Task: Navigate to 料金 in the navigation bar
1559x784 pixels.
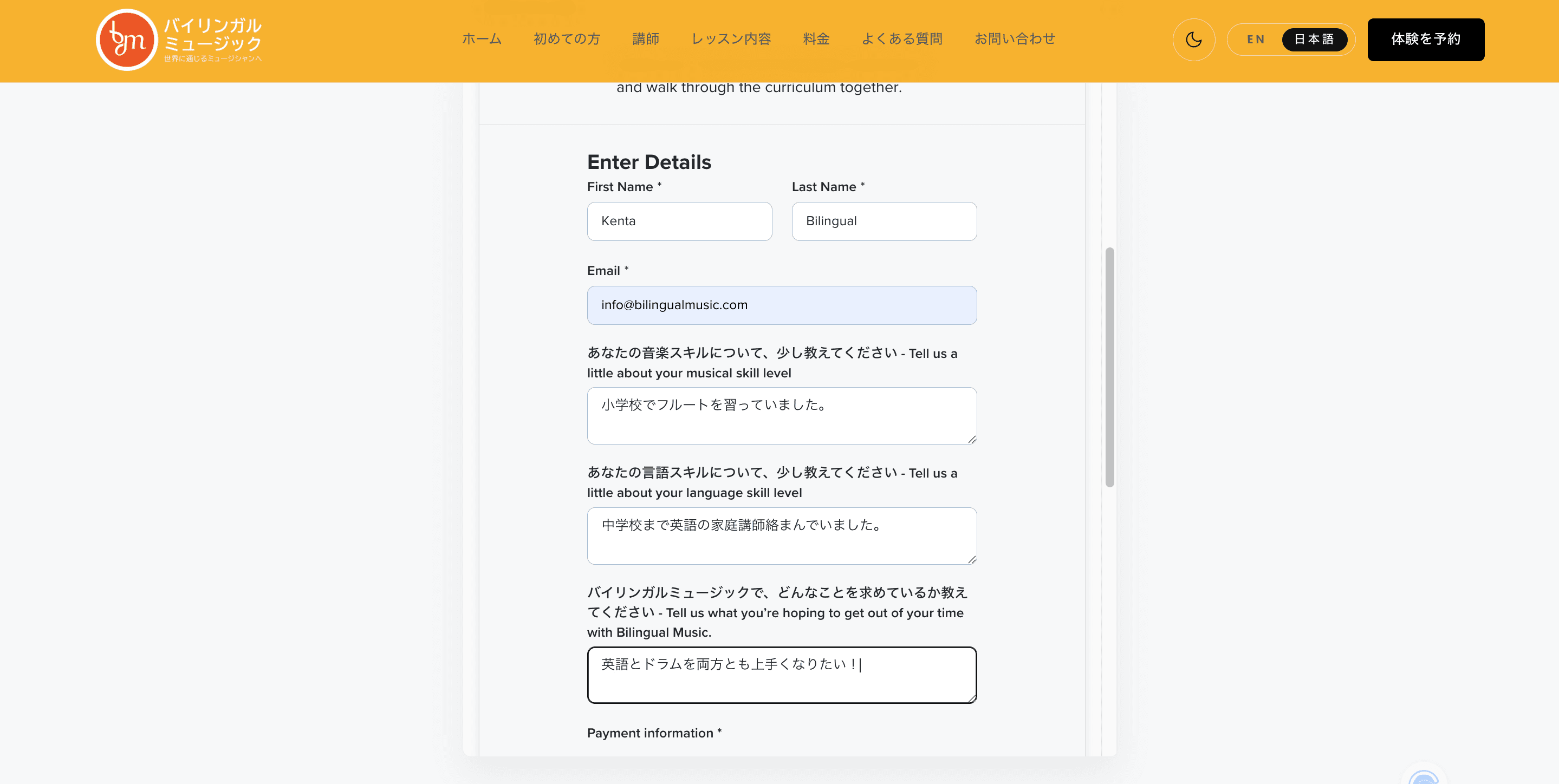Action: [x=816, y=39]
